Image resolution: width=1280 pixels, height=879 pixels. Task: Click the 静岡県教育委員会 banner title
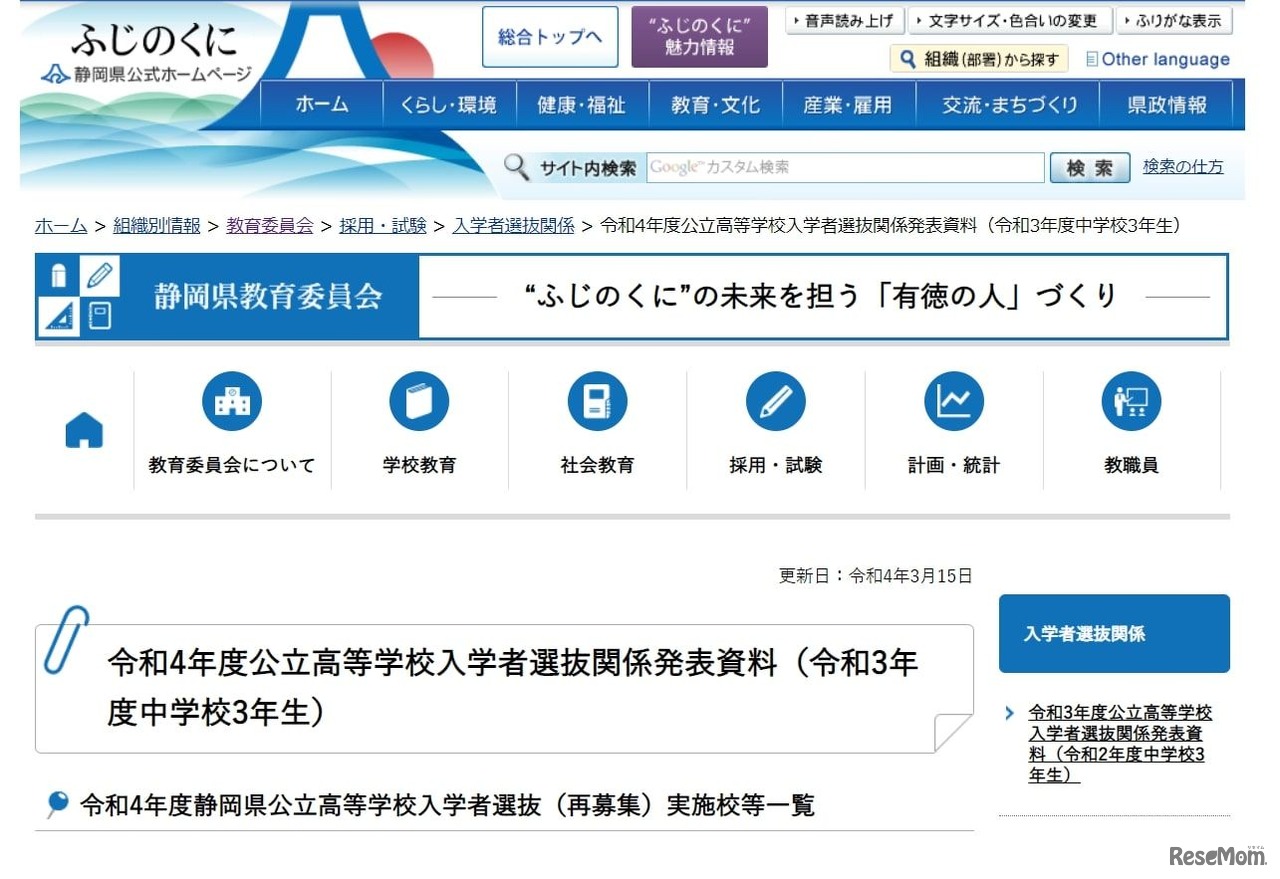[x=268, y=296]
